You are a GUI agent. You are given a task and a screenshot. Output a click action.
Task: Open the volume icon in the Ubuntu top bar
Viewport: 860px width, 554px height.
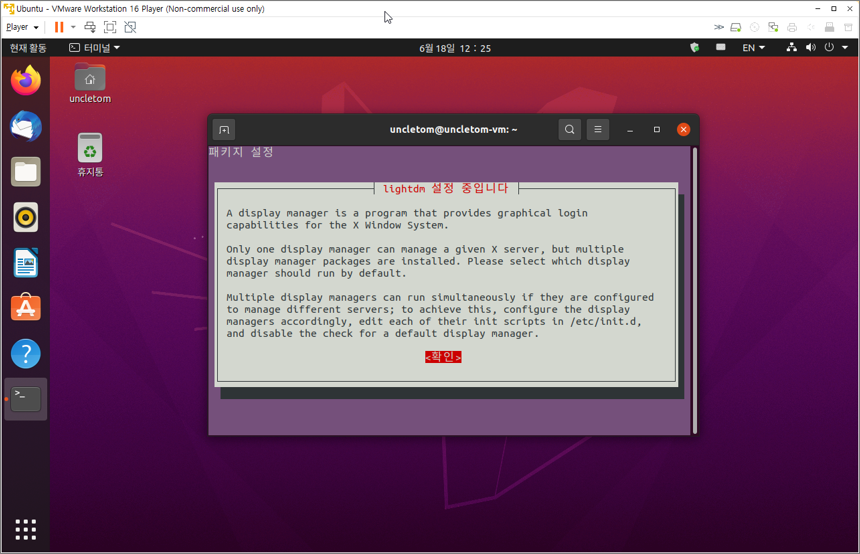[811, 48]
